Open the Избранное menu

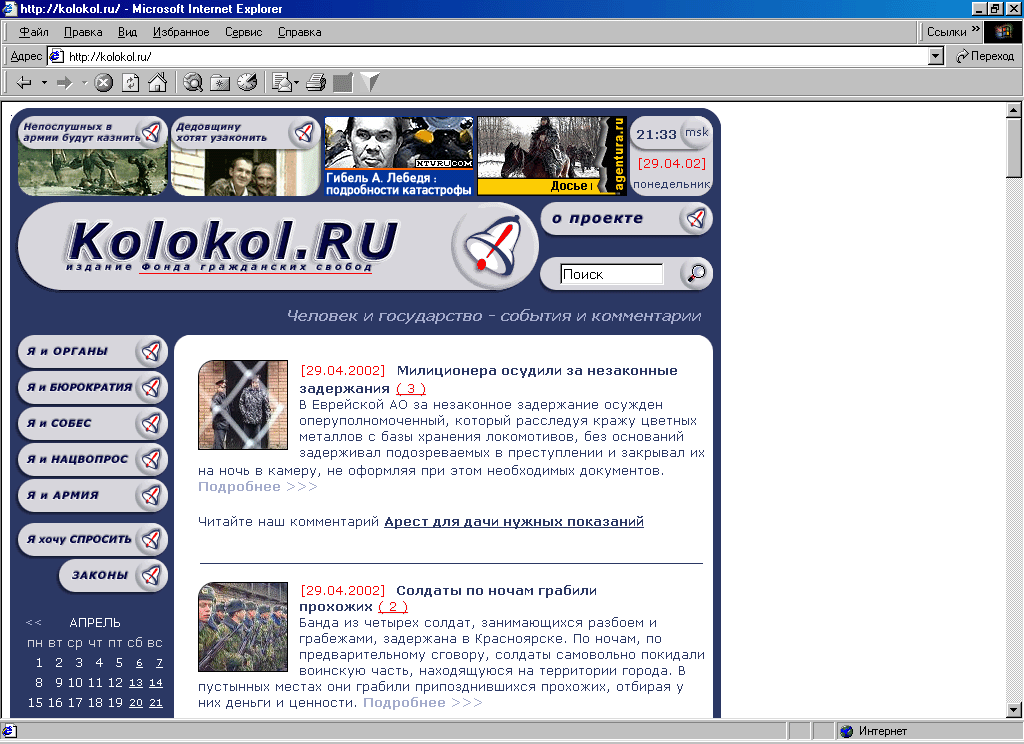pos(181,32)
